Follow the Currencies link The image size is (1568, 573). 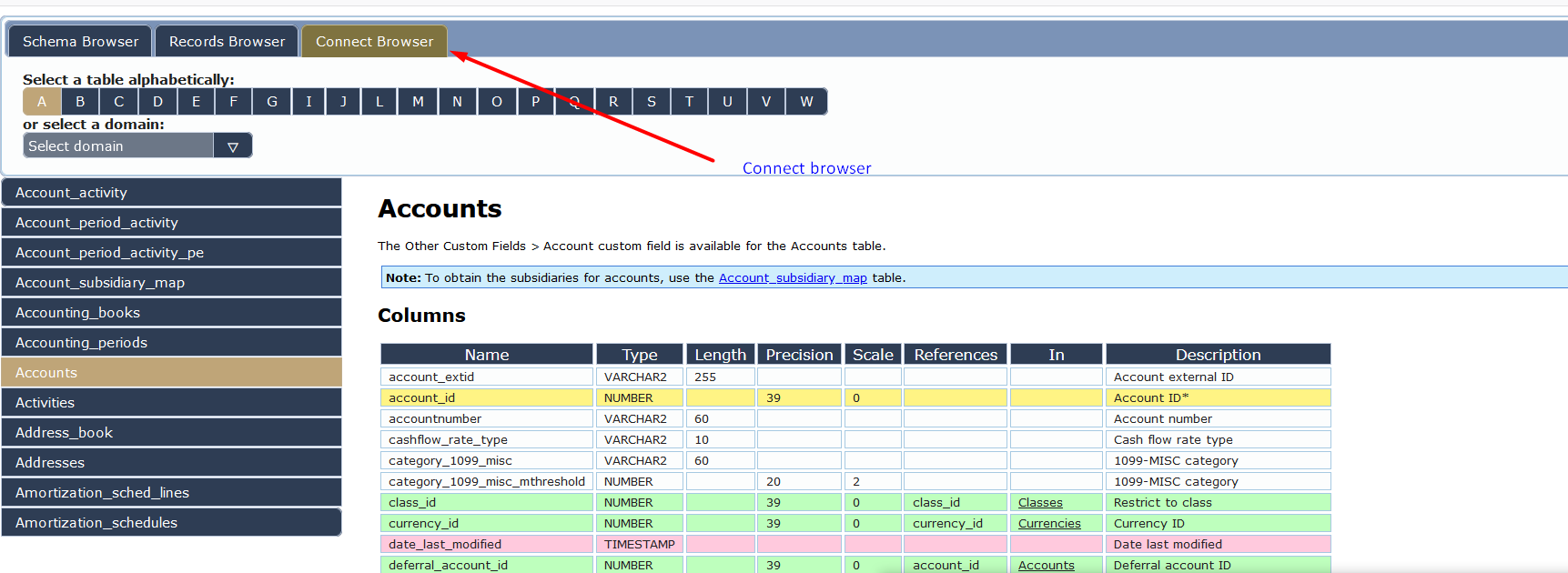(x=1049, y=523)
